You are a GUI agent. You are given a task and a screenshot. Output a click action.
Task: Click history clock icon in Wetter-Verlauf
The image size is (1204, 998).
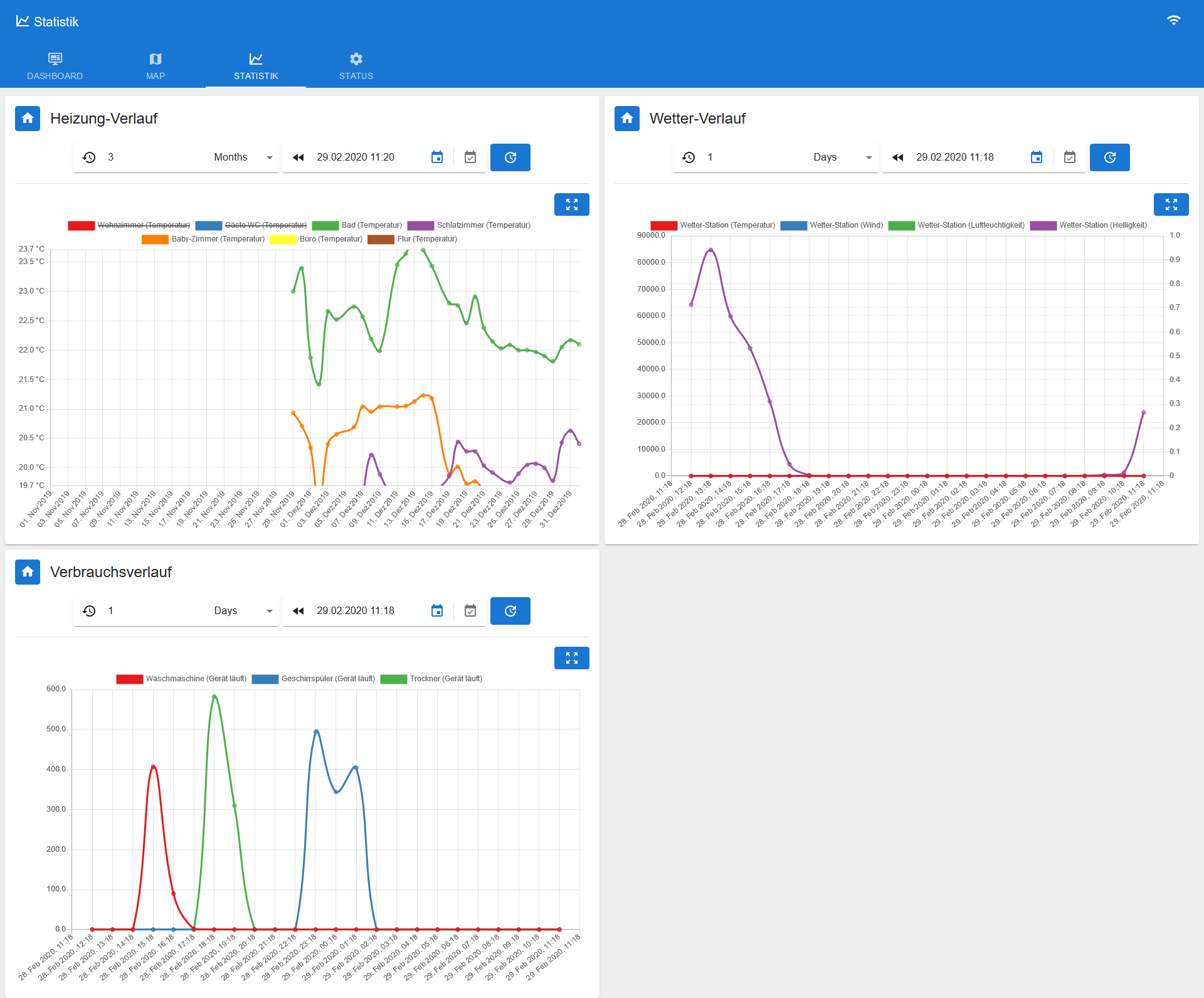pos(689,157)
